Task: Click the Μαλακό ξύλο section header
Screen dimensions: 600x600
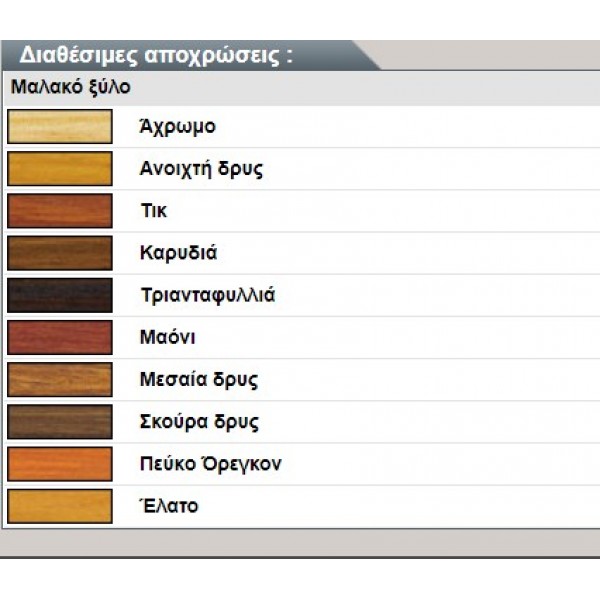Action: pyautogui.click(x=71, y=87)
